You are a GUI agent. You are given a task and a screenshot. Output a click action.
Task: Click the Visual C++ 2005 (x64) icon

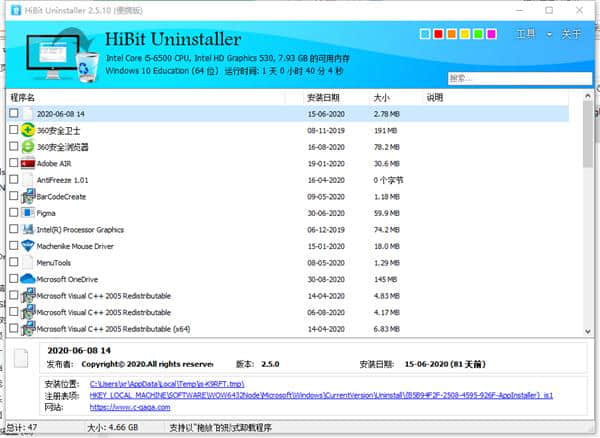tap(28, 328)
